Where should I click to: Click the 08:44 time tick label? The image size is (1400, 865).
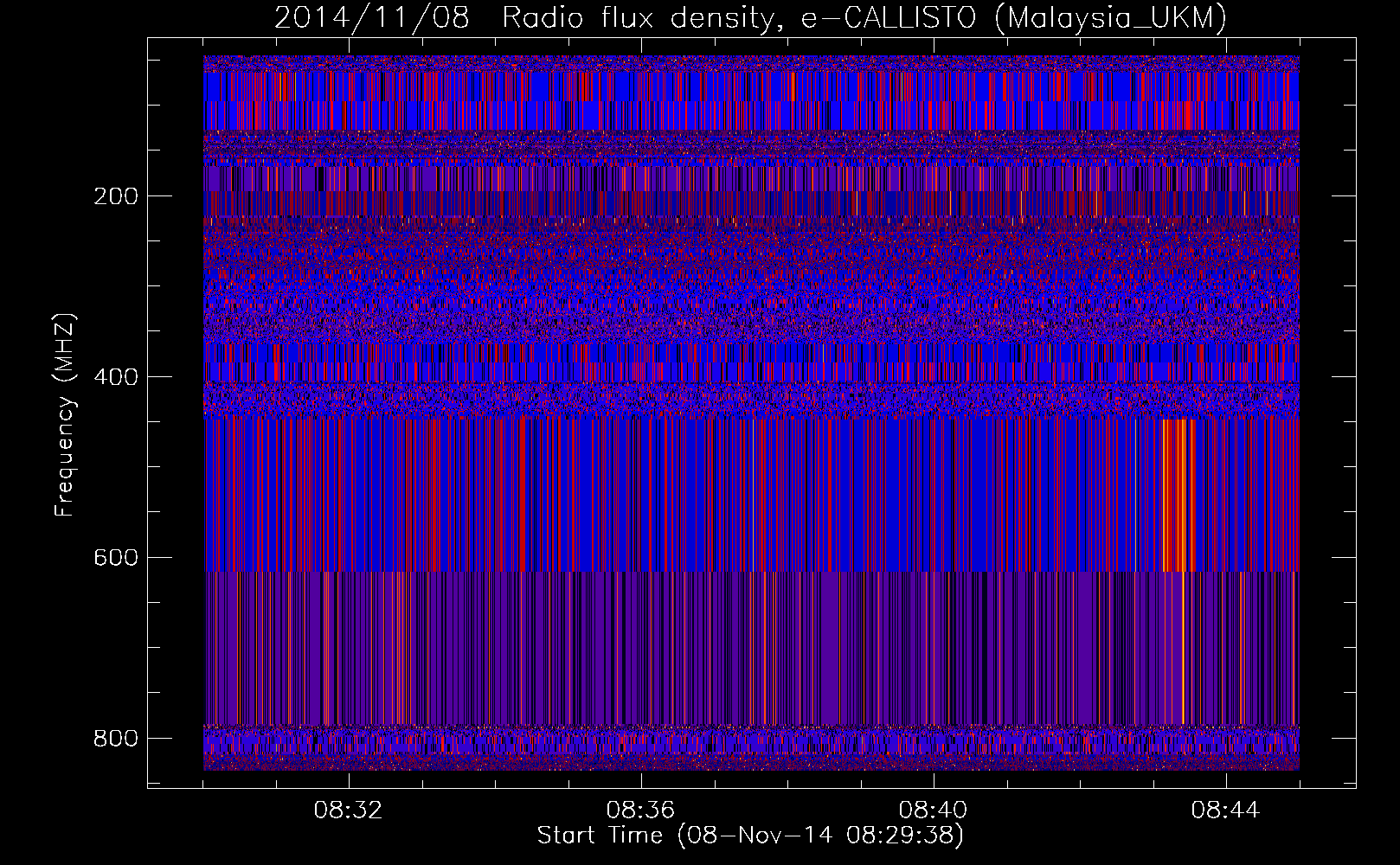1225,811
